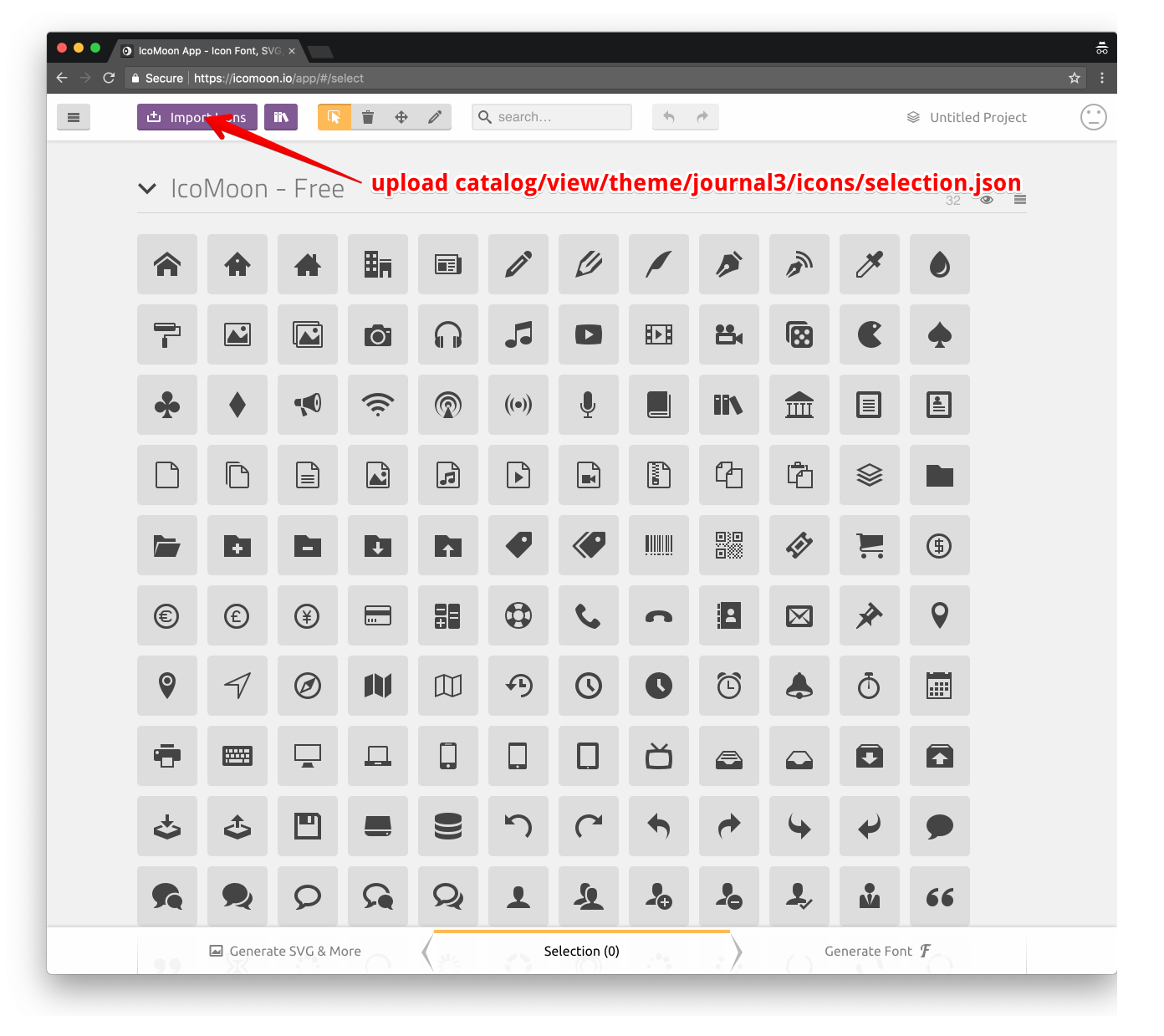Focus the icon search field
Image resolution: width=1164 pixels, height=1036 pixels.
pyautogui.click(x=552, y=117)
